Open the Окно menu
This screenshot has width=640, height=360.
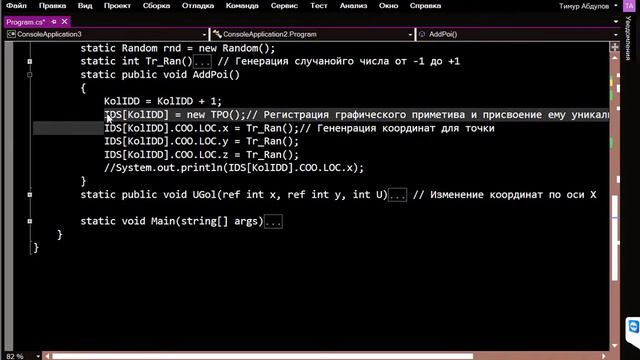click(388, 6)
